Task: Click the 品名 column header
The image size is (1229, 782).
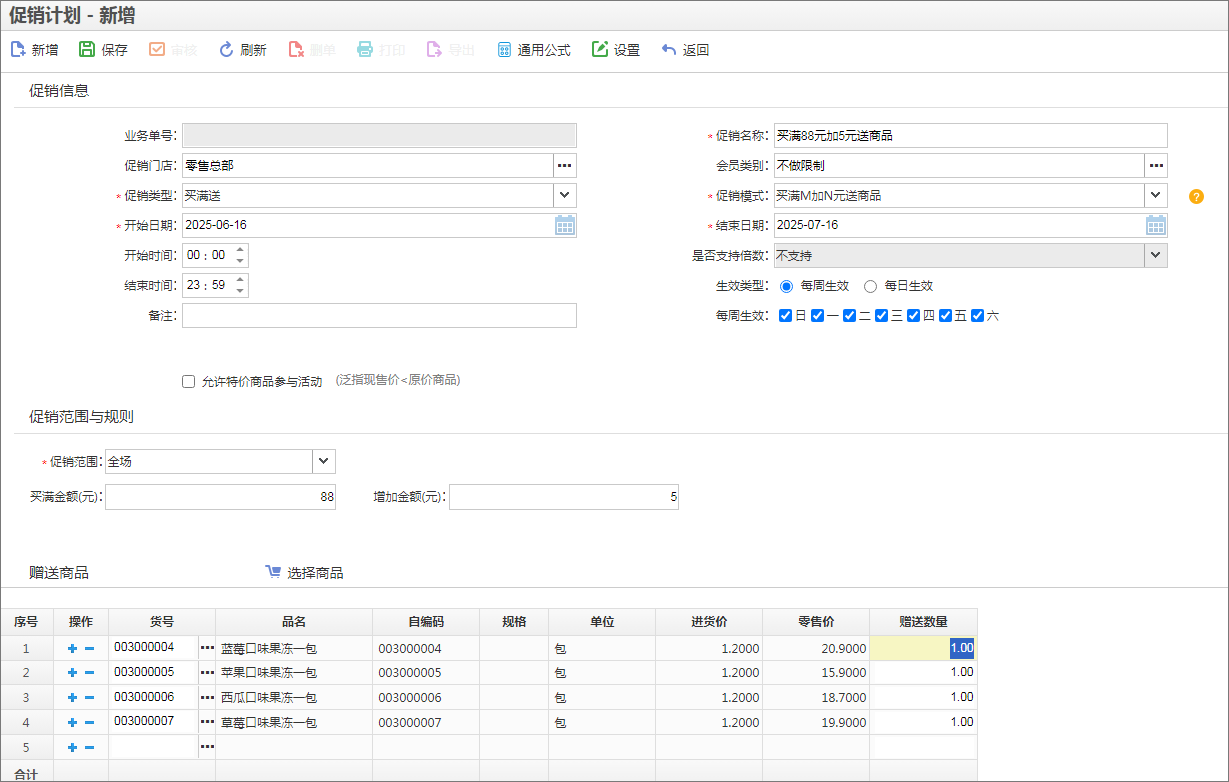Action: (x=294, y=622)
